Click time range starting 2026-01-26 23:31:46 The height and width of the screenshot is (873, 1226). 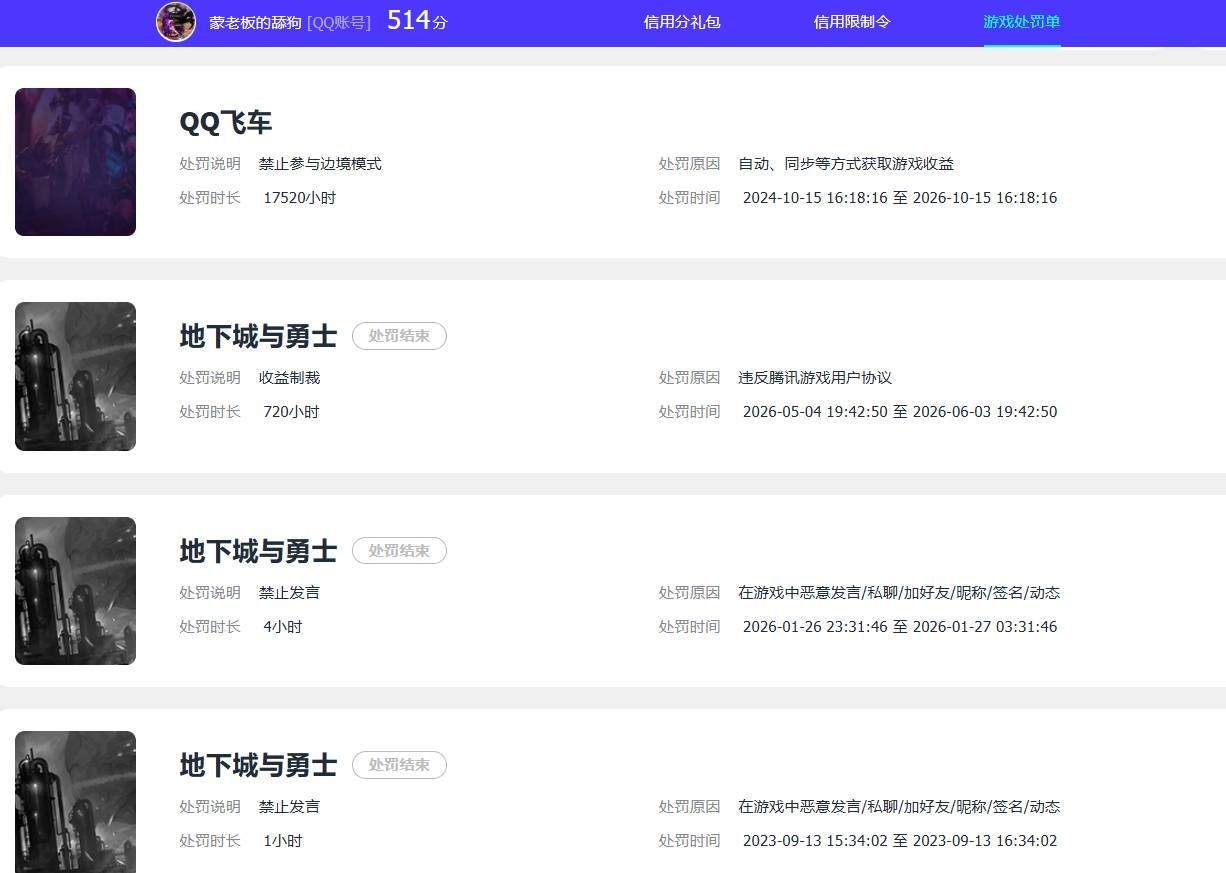pos(900,627)
